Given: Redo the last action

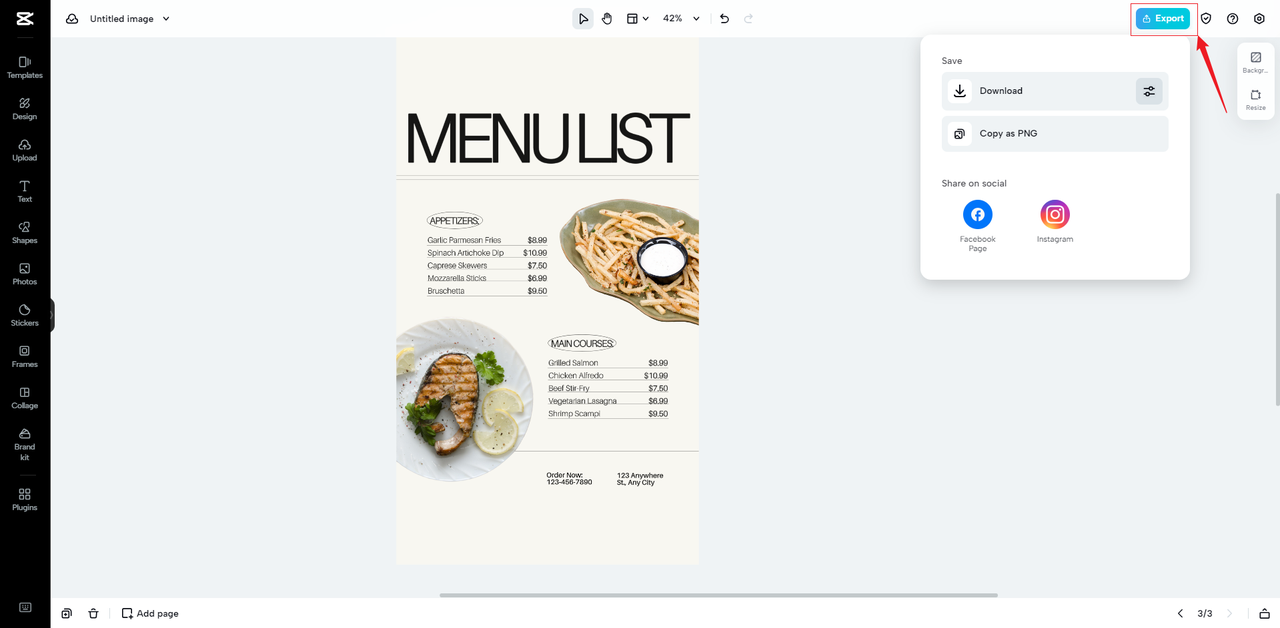Looking at the screenshot, I should click(748, 19).
